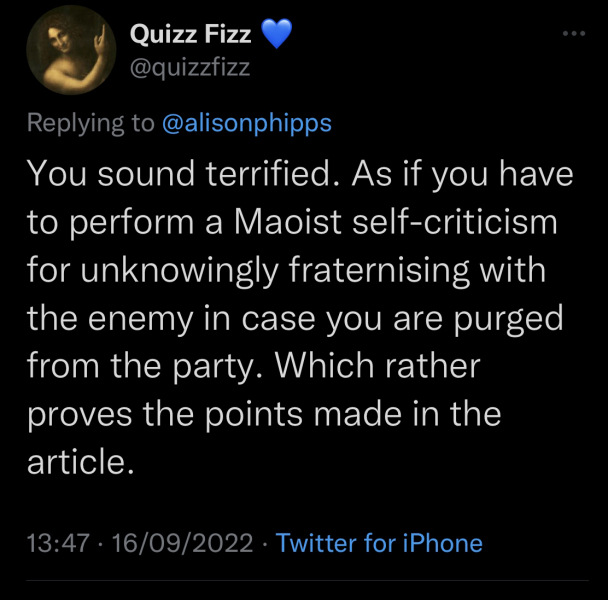
Task: Open the Quizz Fizz display name
Action: [x=191, y=38]
